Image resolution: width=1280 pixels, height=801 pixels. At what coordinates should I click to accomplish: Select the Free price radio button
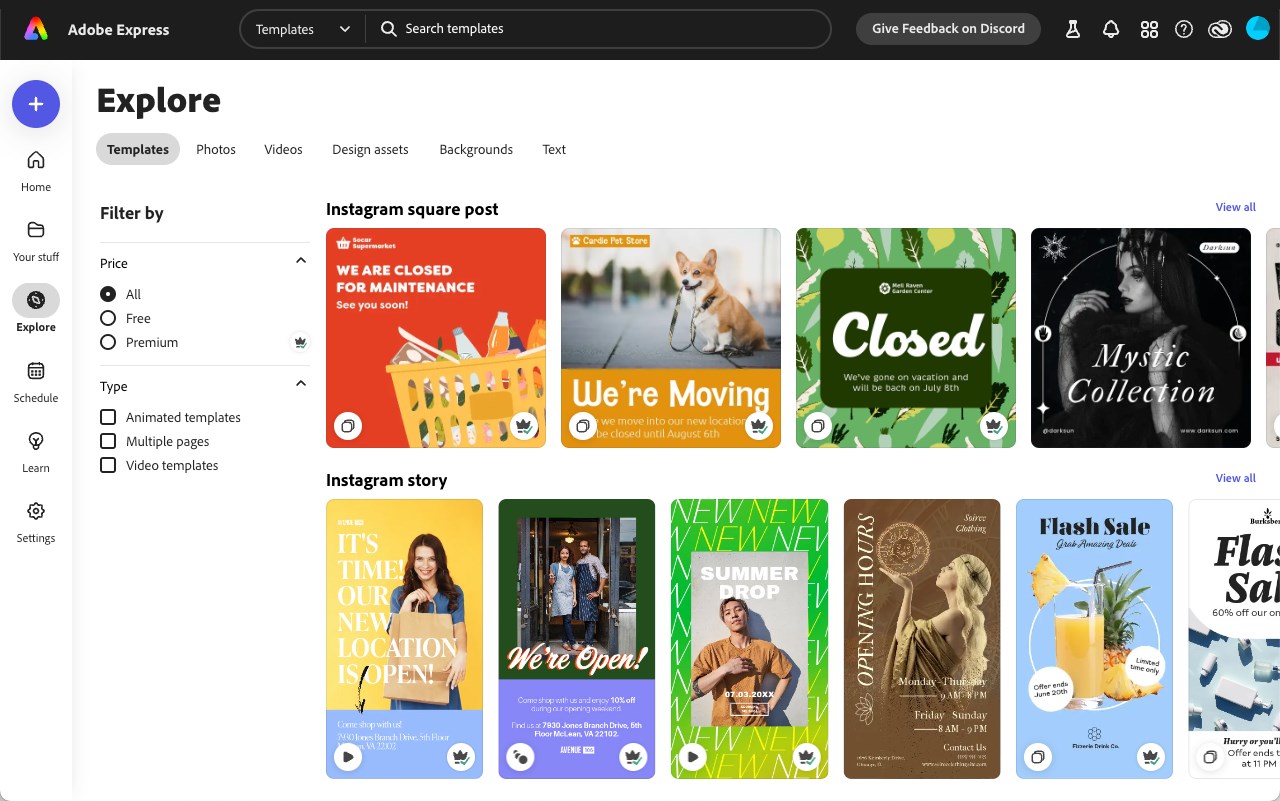click(x=107, y=318)
